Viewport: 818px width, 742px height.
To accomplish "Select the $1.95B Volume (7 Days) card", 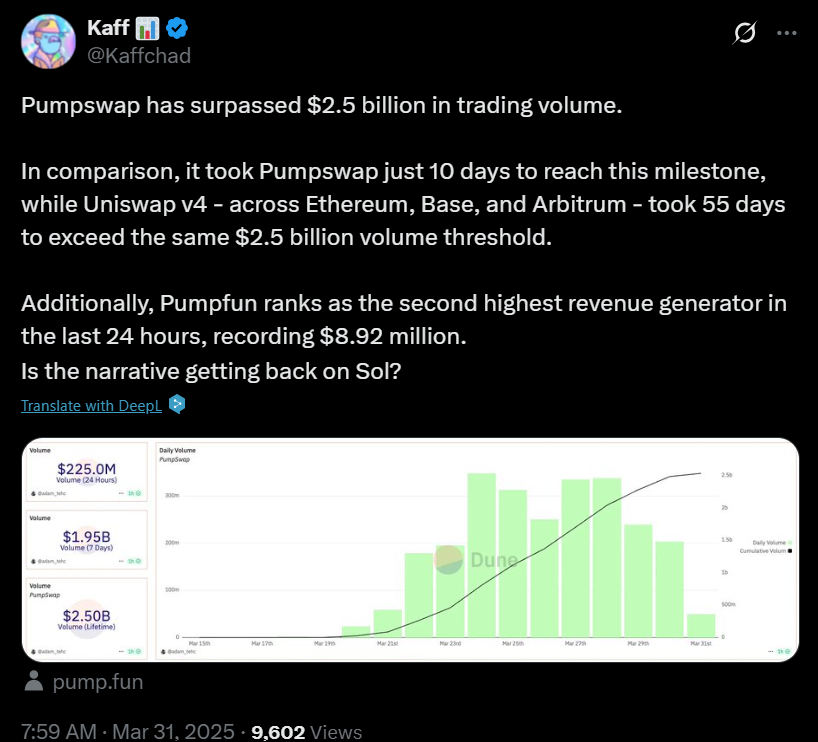I will coord(87,540).
